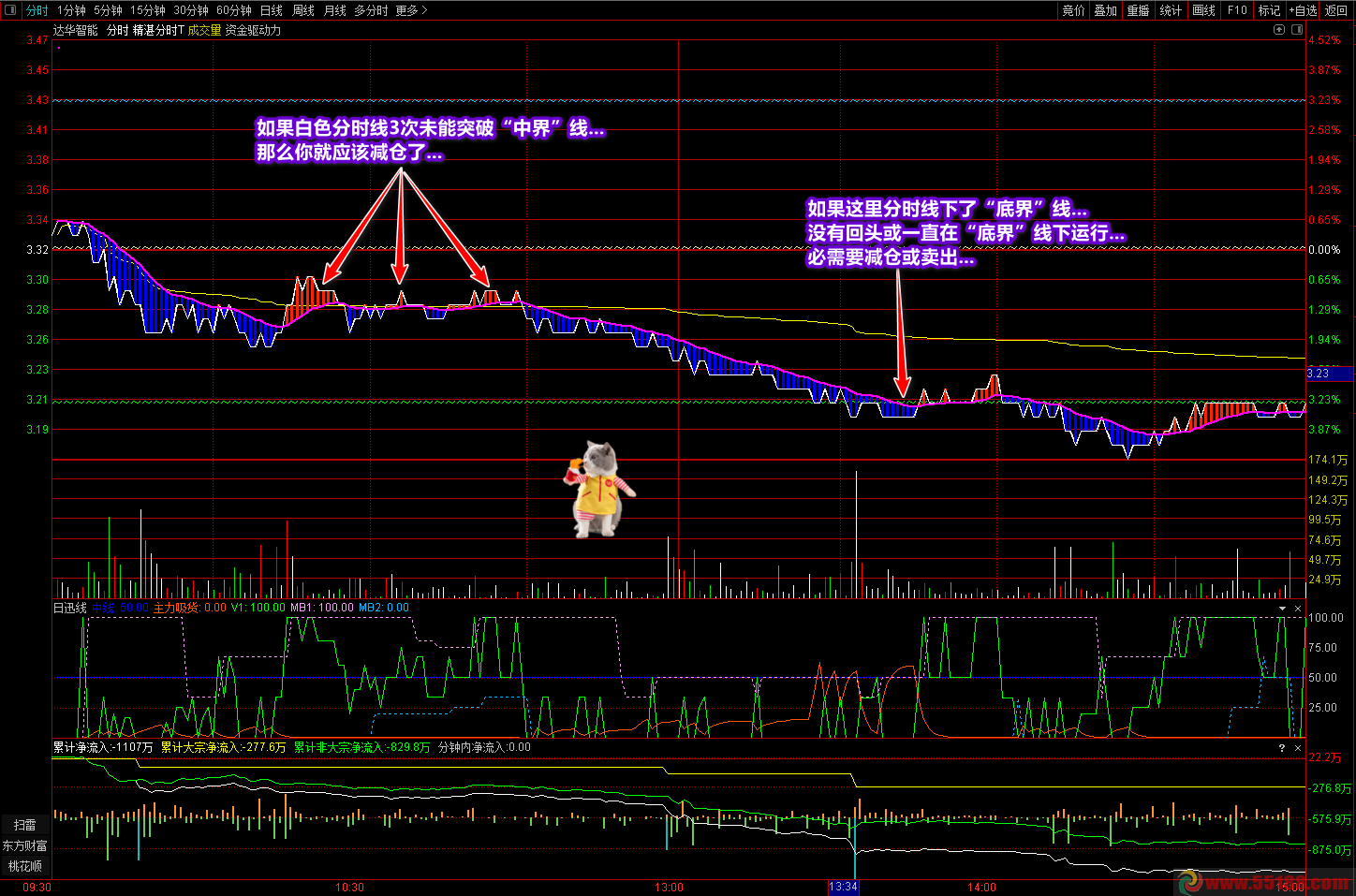Open the 画线 drawing tool
Image resolution: width=1356 pixels, height=896 pixels.
[x=1203, y=10]
